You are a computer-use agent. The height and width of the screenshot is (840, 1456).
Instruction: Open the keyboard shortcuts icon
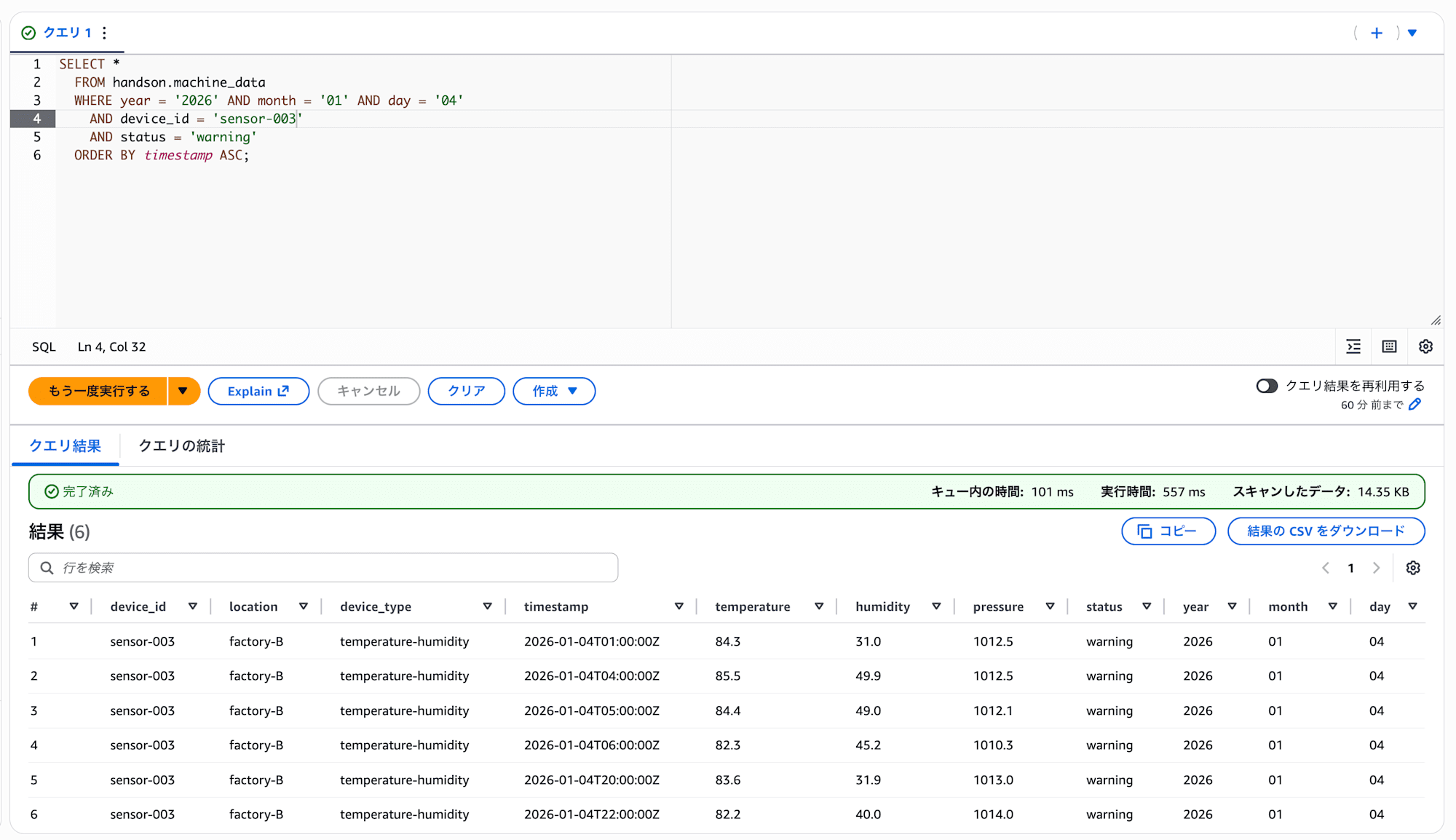pyautogui.click(x=1389, y=346)
